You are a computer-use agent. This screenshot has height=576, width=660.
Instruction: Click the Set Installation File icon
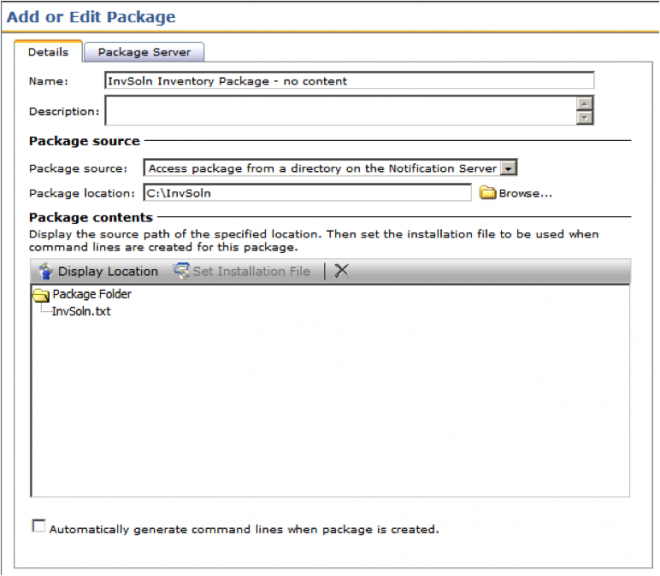[181, 271]
